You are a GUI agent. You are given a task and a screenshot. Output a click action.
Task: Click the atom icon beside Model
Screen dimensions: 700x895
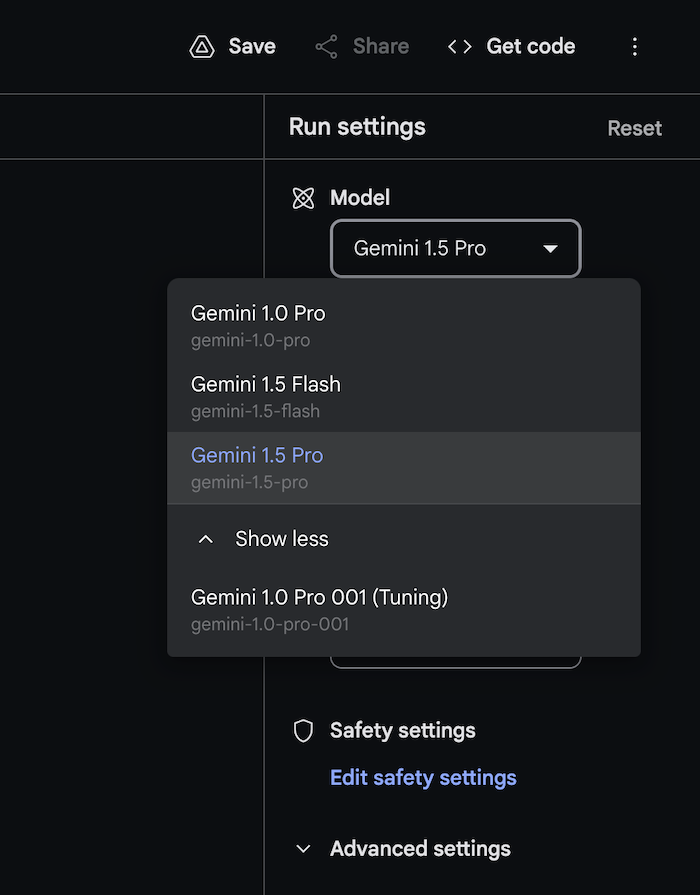click(x=303, y=198)
